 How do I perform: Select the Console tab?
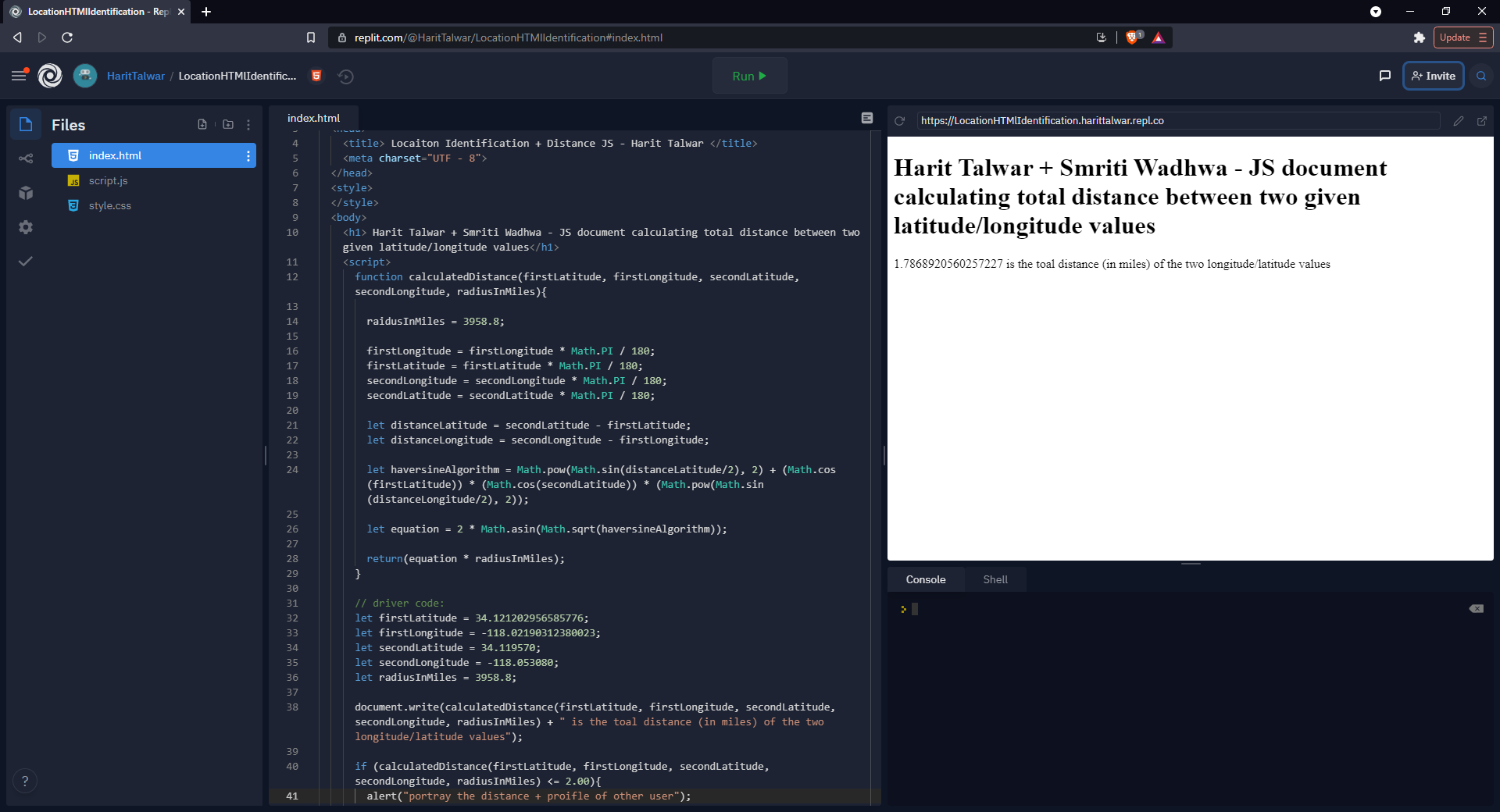[x=925, y=579]
